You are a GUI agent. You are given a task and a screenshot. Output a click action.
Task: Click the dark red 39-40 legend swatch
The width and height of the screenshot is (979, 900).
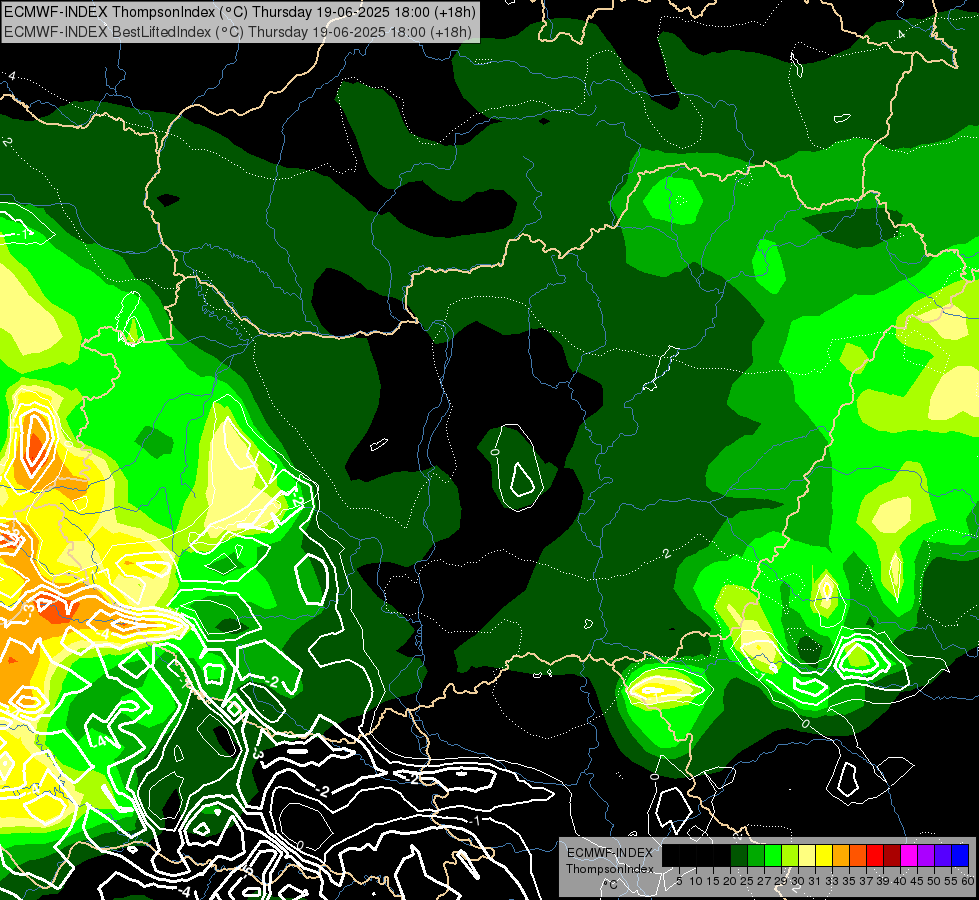[x=892, y=855]
